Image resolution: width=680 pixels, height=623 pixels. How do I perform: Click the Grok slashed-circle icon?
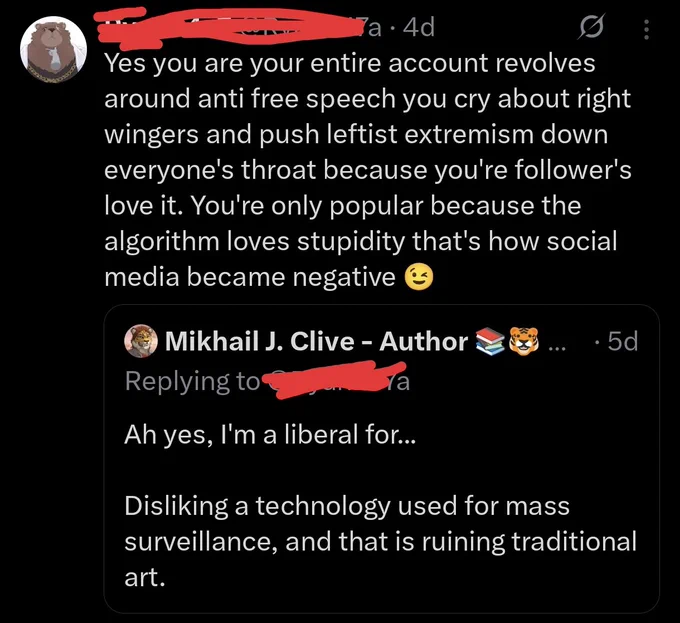[x=591, y=27]
